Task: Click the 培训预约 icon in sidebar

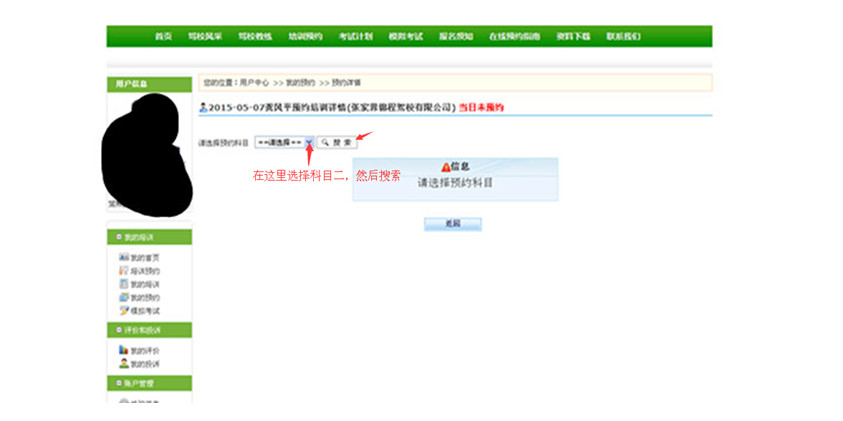Action: [x=124, y=271]
